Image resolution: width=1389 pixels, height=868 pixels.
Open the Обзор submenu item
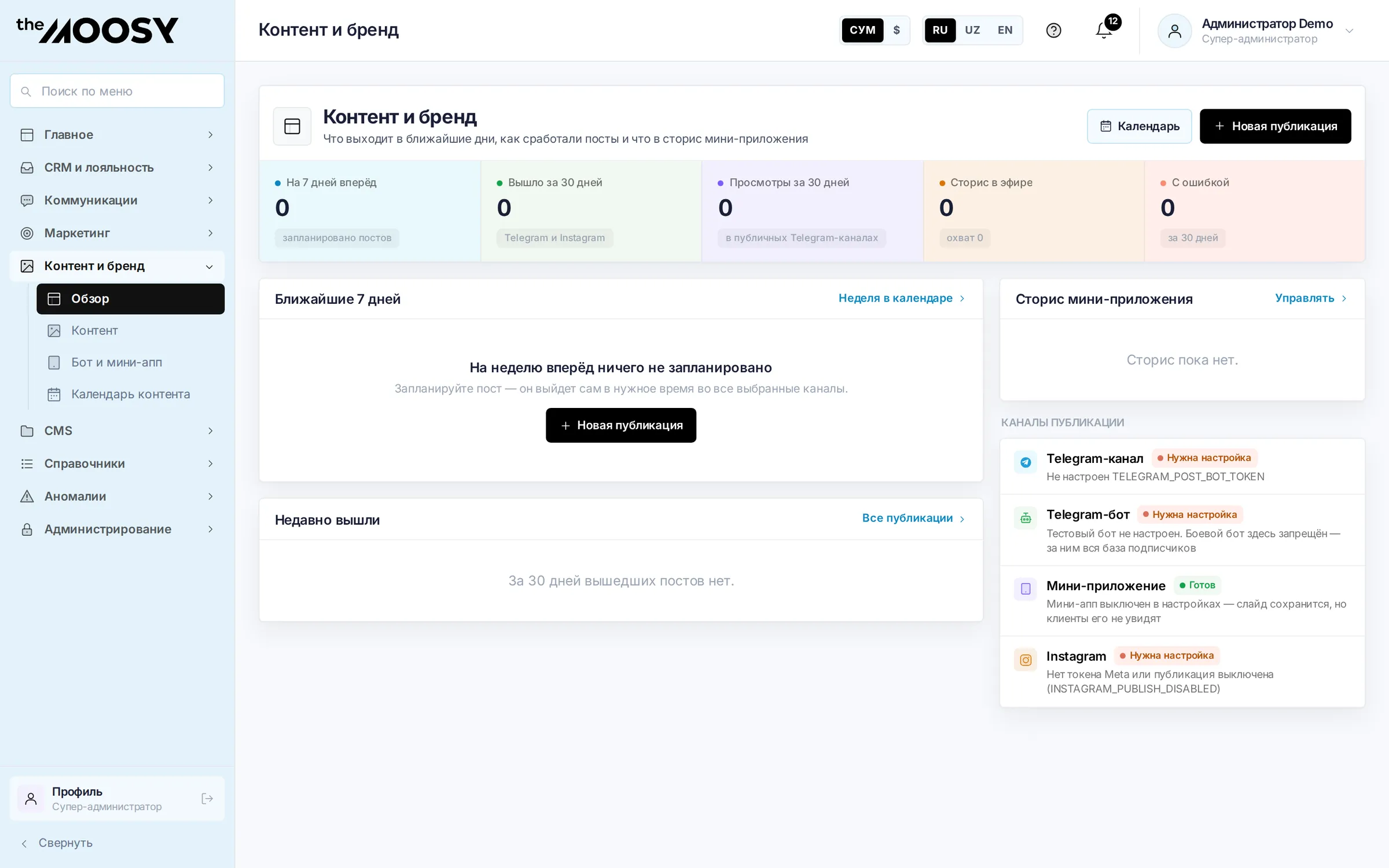pos(130,299)
